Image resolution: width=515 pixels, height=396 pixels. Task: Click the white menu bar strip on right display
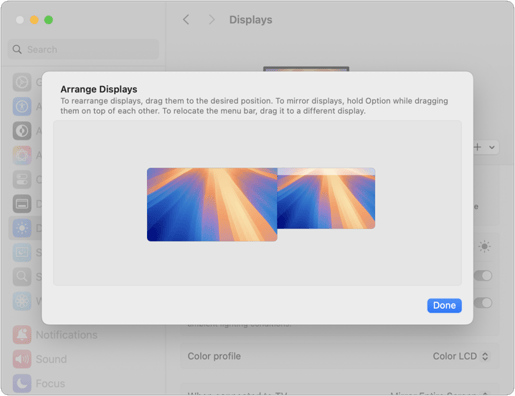pos(326,172)
